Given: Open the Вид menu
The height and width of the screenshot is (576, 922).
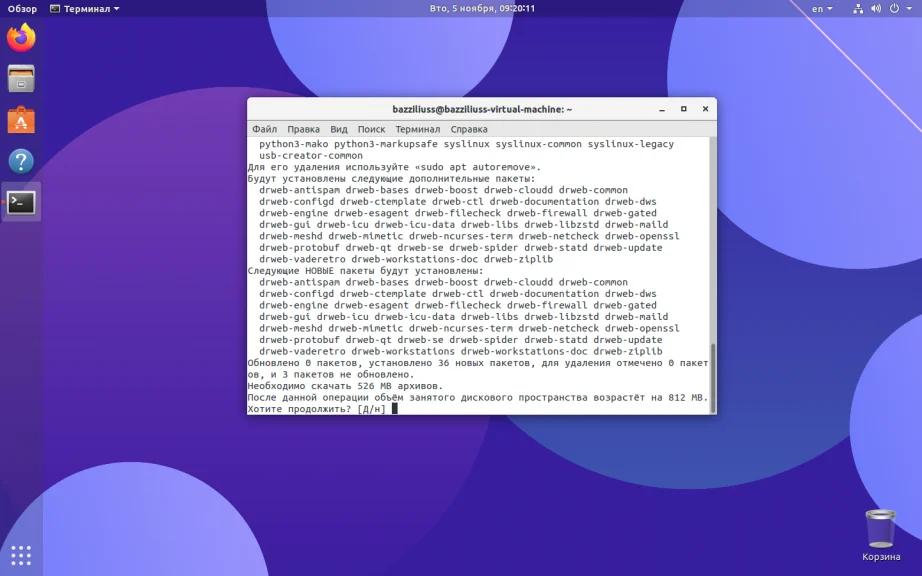Looking at the screenshot, I should [339, 129].
